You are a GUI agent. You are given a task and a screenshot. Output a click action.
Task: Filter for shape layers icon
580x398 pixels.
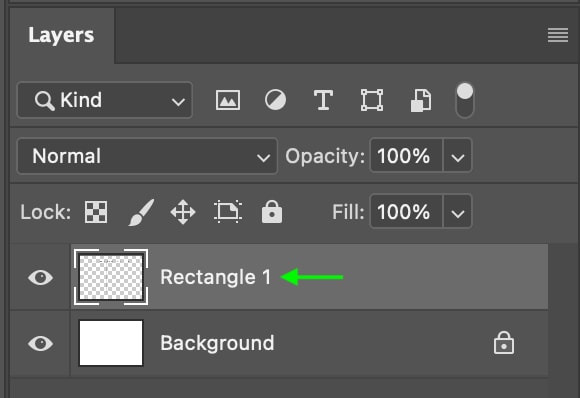click(372, 100)
